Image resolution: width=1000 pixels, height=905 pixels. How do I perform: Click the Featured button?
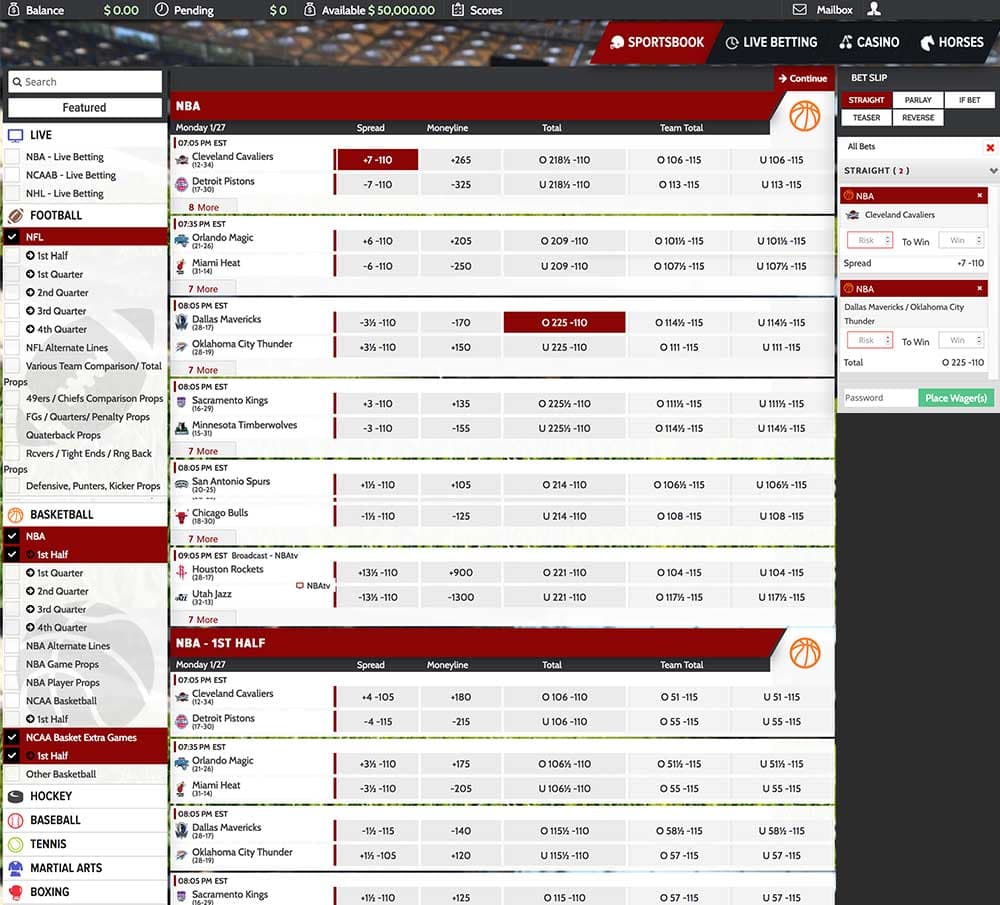[84, 108]
